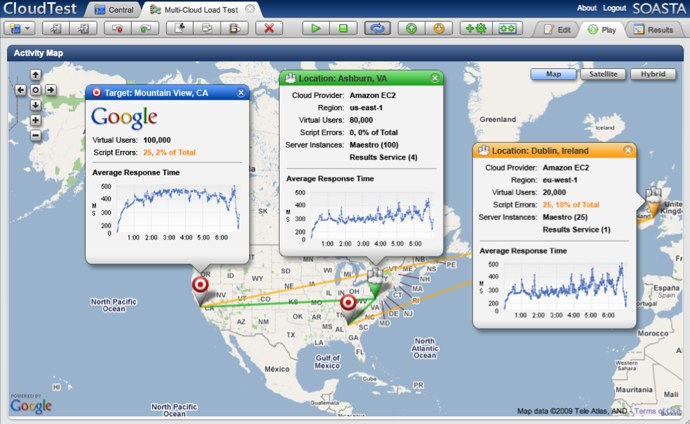Viewport: 690px width, 424px height.
Task: Click the red target marker near Tennessee
Action: coord(348,303)
